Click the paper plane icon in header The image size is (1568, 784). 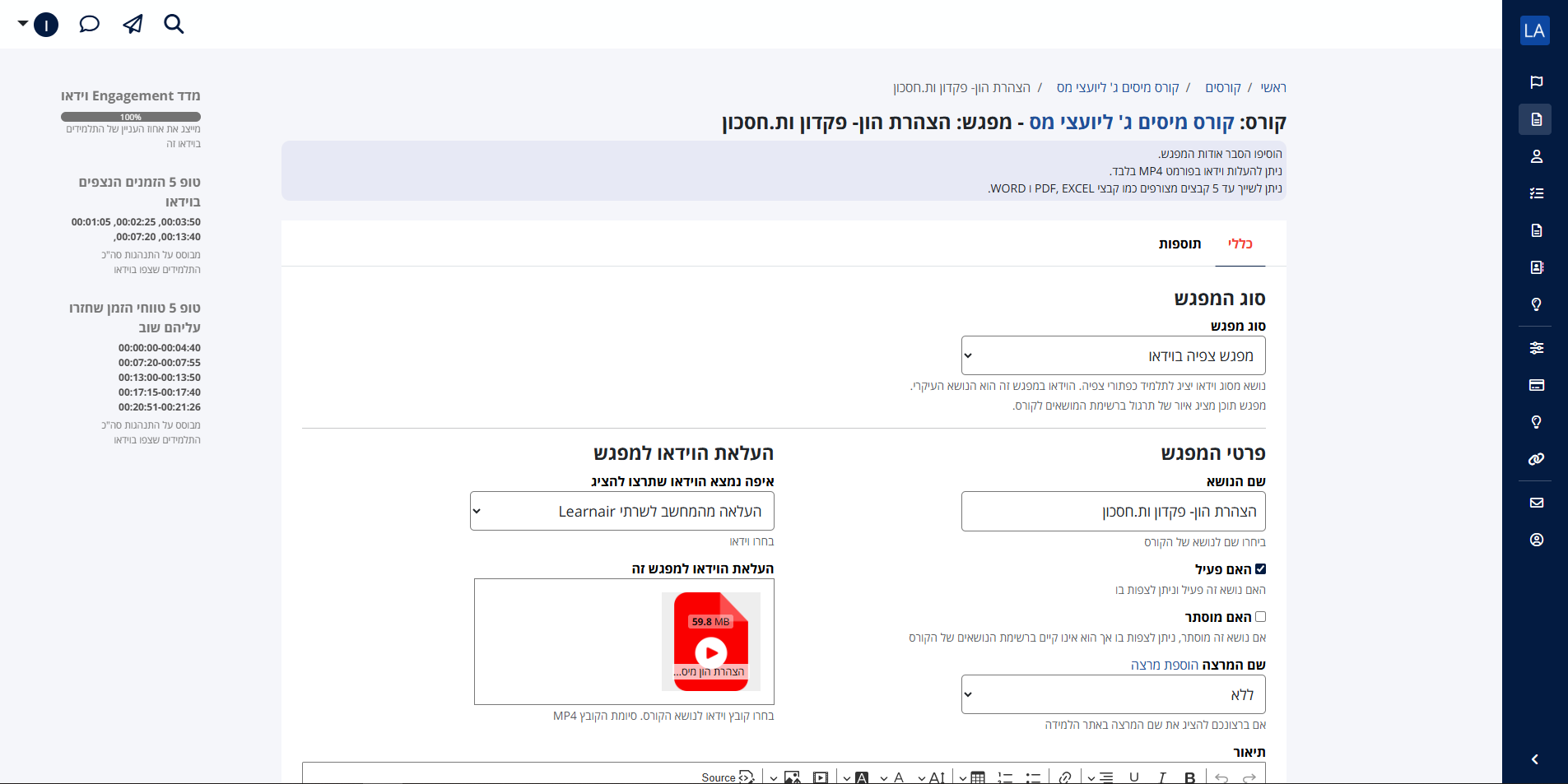[x=133, y=24]
